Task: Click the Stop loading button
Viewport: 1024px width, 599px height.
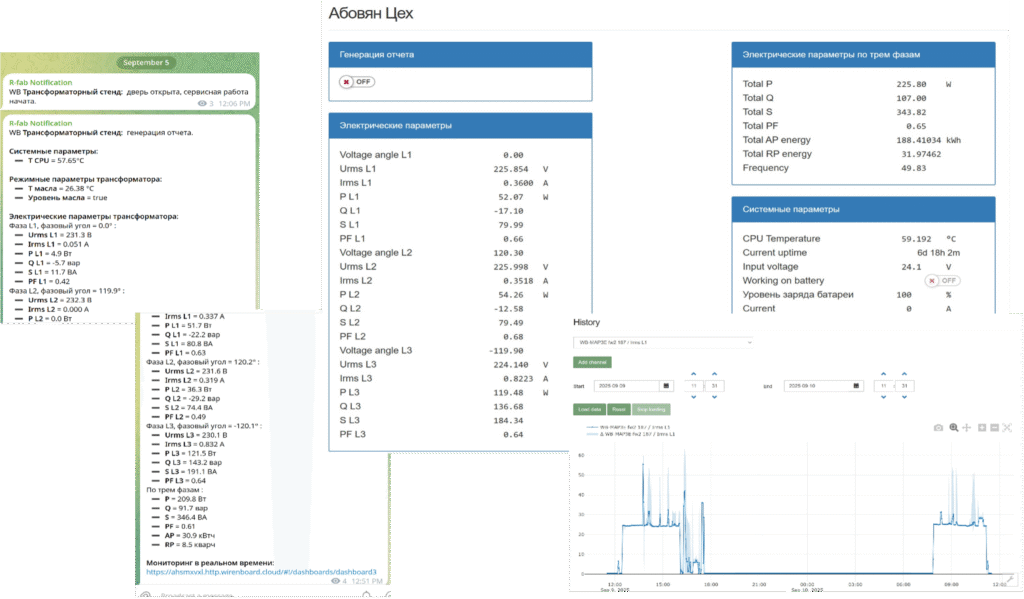Action: click(651, 409)
